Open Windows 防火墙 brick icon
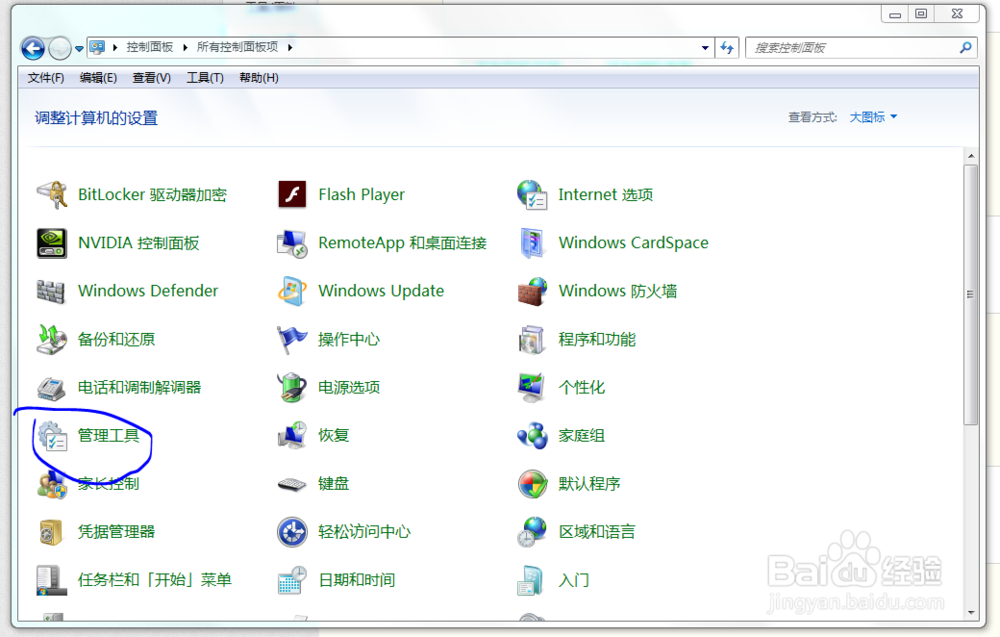The width and height of the screenshot is (1000, 637). coord(532,291)
